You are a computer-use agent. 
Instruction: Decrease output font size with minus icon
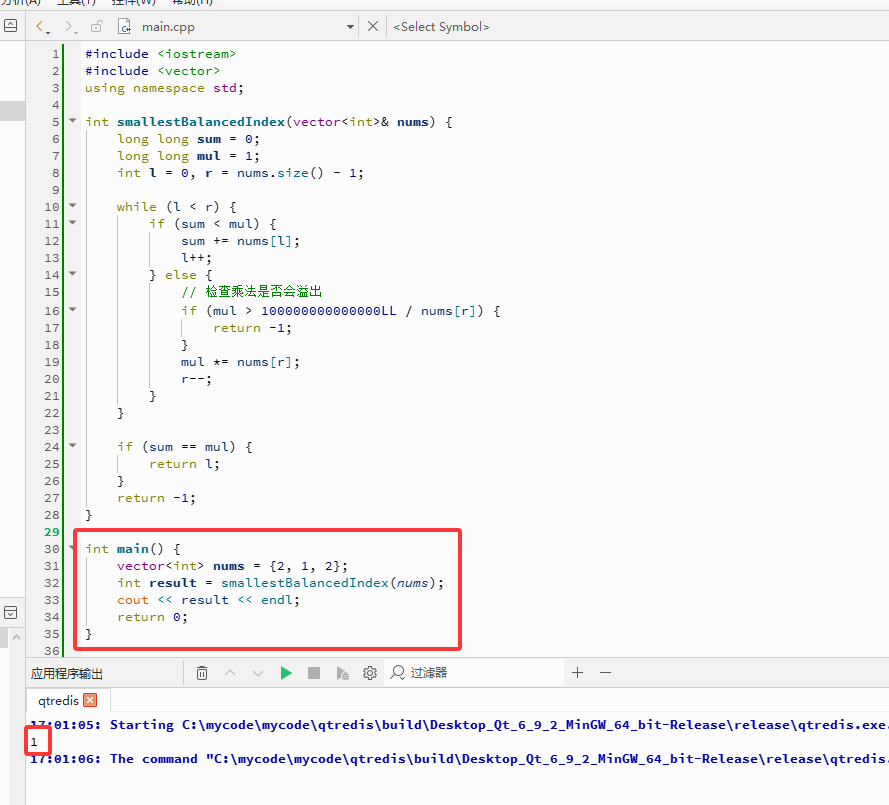[x=606, y=673]
